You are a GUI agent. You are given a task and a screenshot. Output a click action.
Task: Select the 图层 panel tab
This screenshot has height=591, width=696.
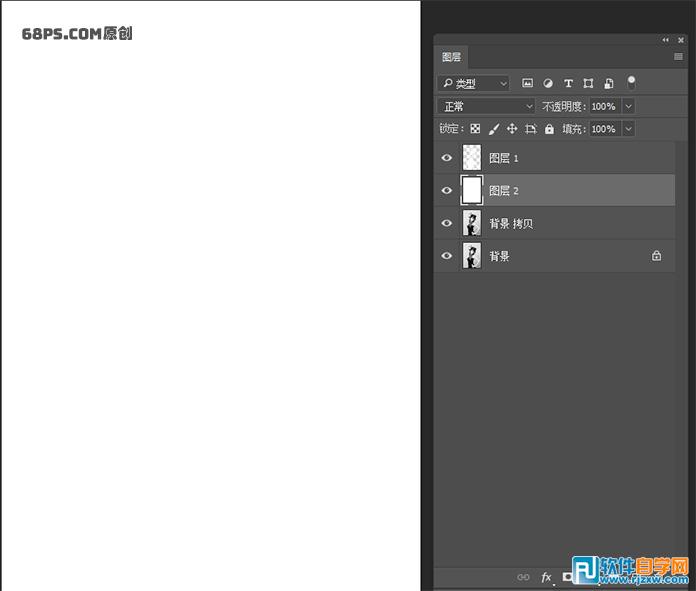coord(451,57)
